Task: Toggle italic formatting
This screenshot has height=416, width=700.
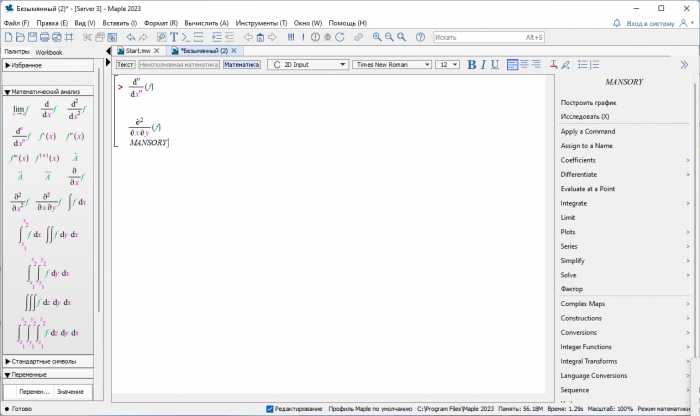Action: (x=483, y=65)
